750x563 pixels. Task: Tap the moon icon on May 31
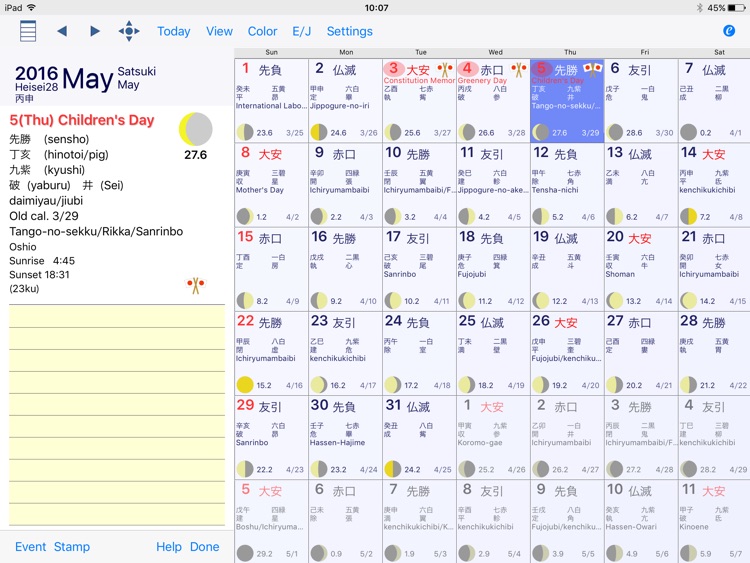pos(393,469)
